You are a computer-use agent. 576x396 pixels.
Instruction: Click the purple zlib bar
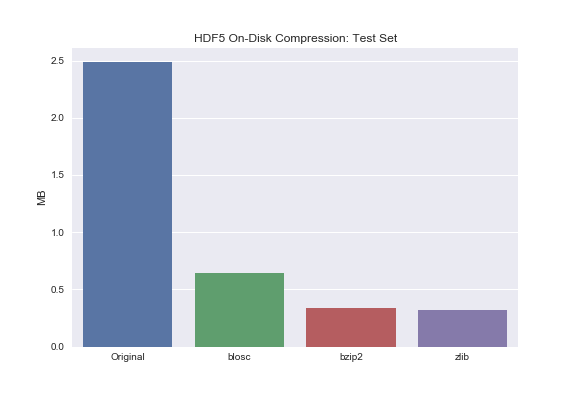462,328
